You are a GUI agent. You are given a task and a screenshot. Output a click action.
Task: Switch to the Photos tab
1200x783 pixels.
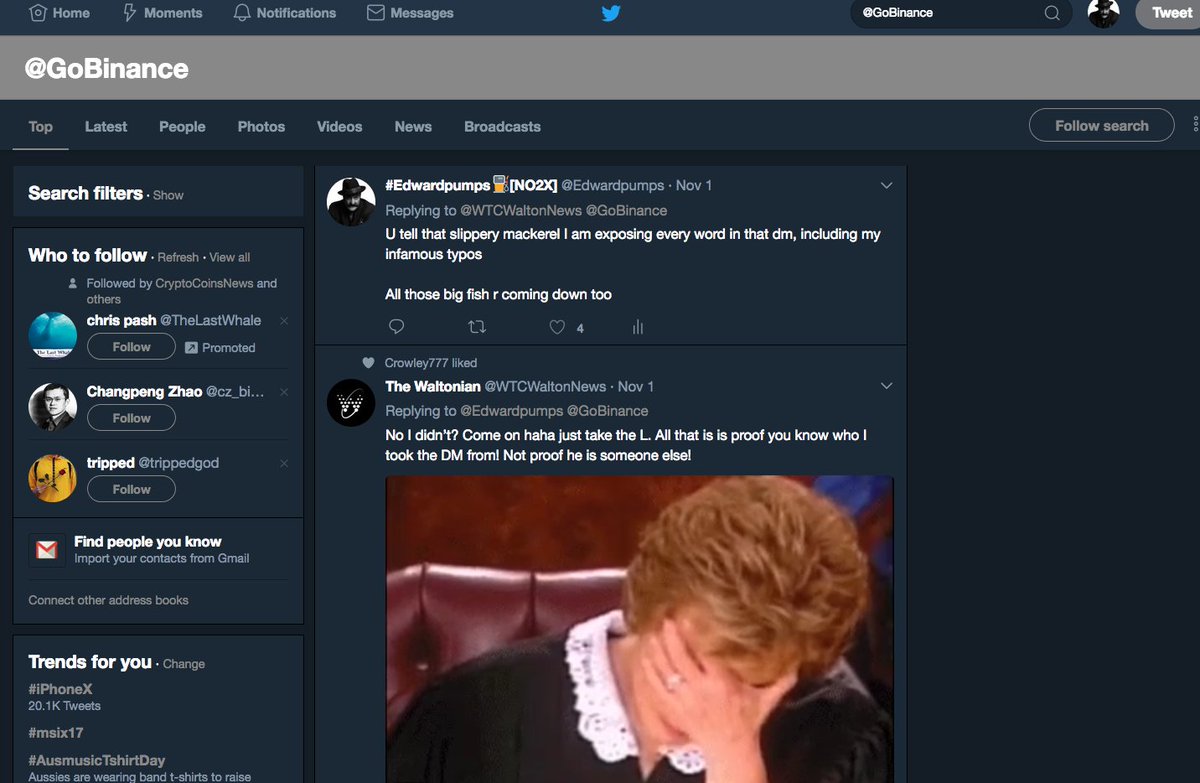(x=261, y=126)
